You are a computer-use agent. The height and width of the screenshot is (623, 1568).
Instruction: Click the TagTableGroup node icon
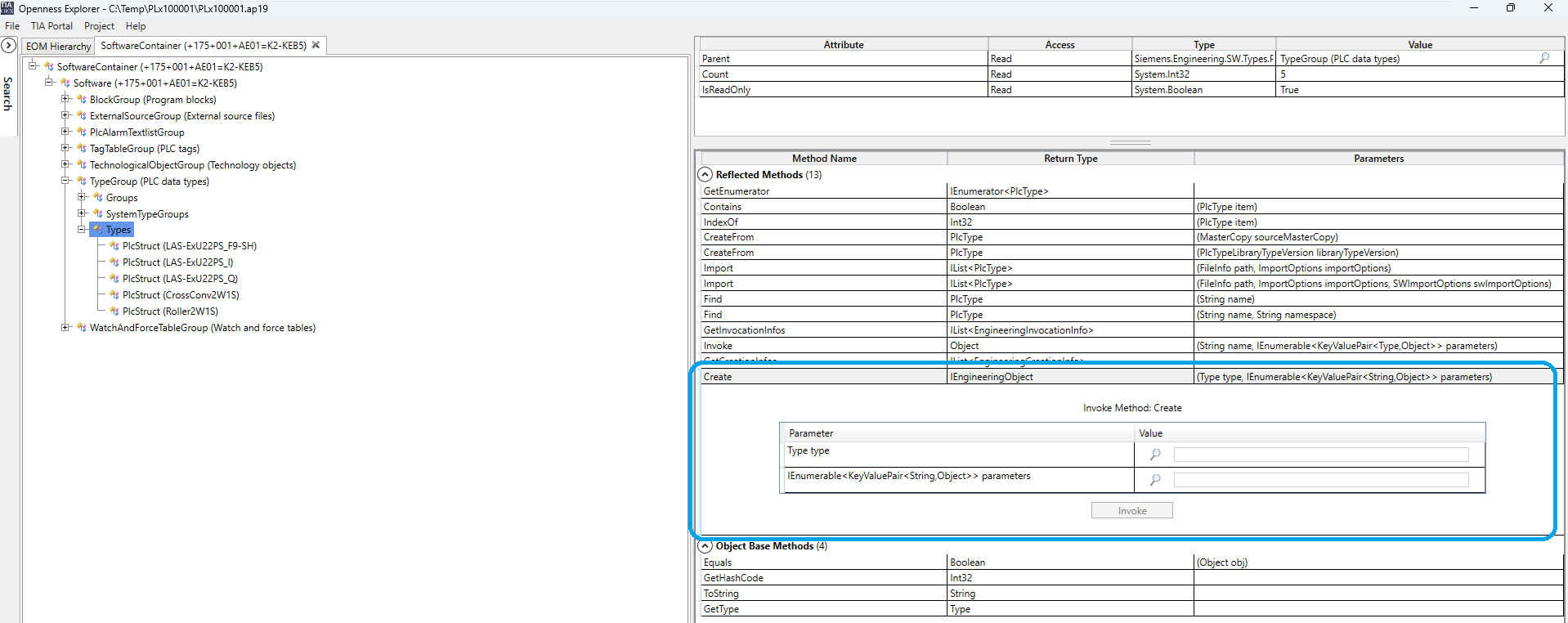82,149
